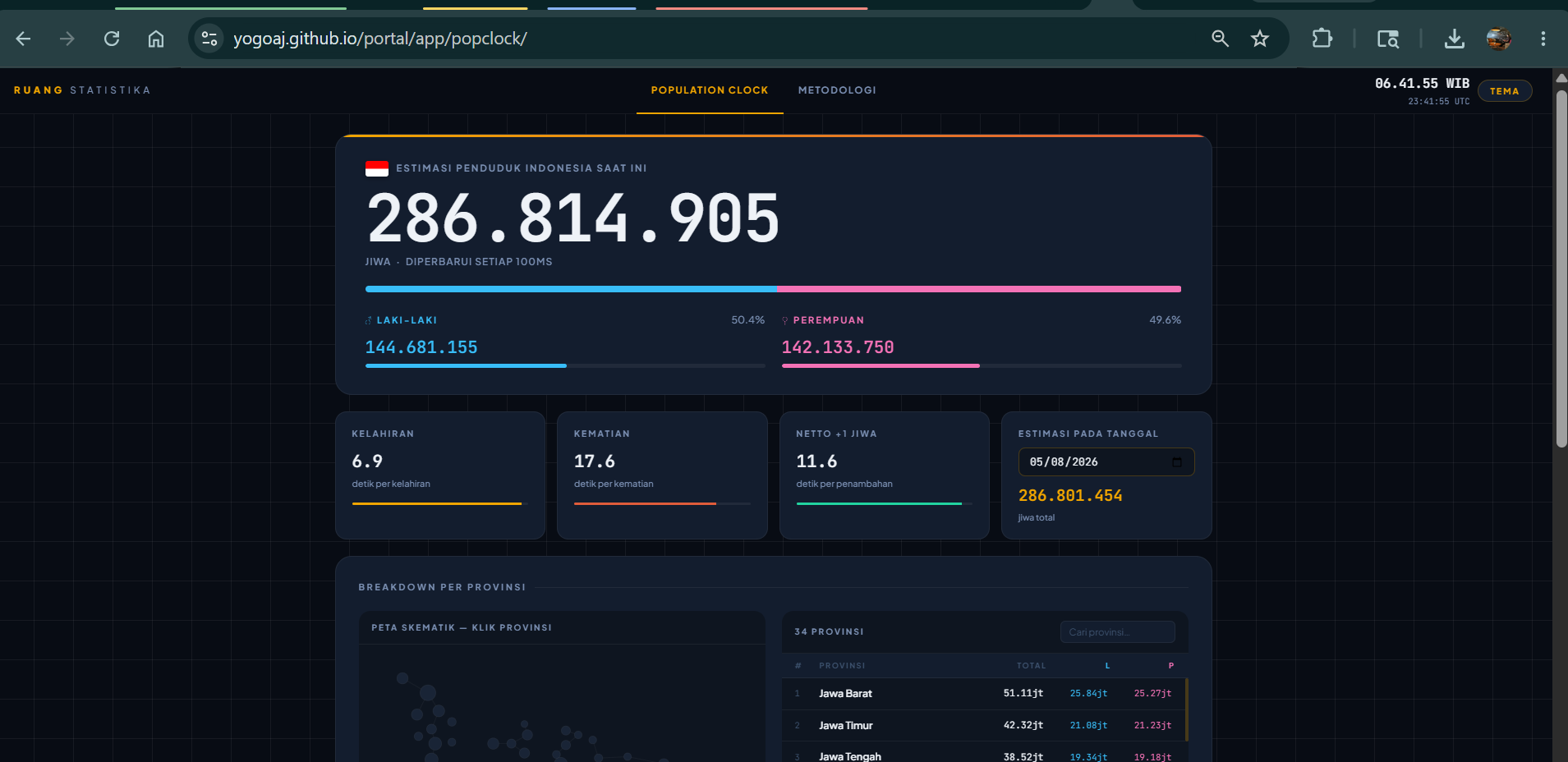
Task: Click the estimate value 286.801.454
Action: tap(1070, 496)
